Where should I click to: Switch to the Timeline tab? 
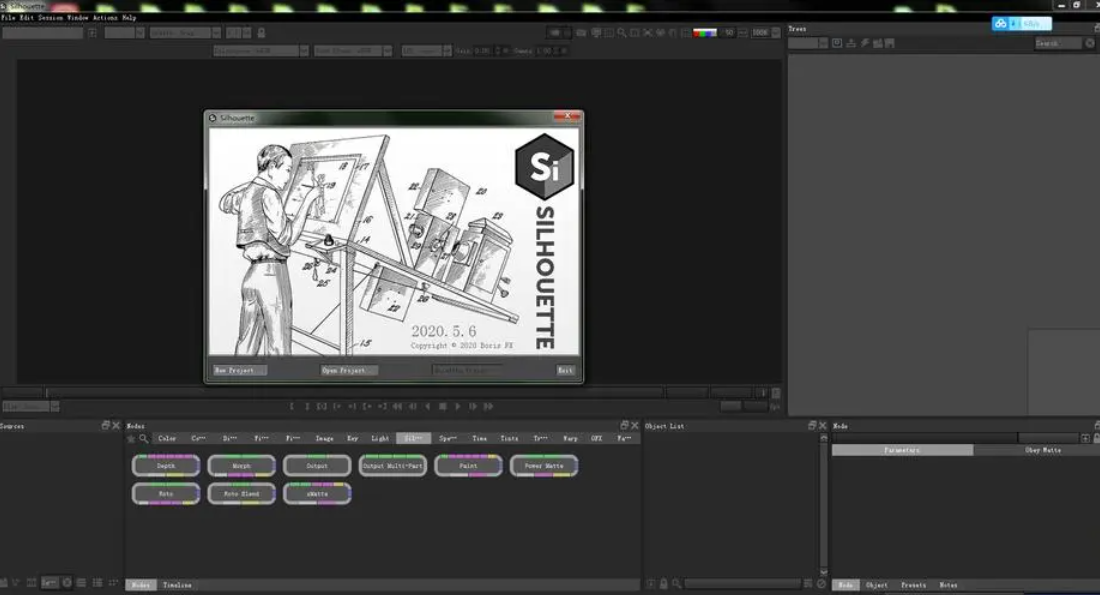[177, 584]
